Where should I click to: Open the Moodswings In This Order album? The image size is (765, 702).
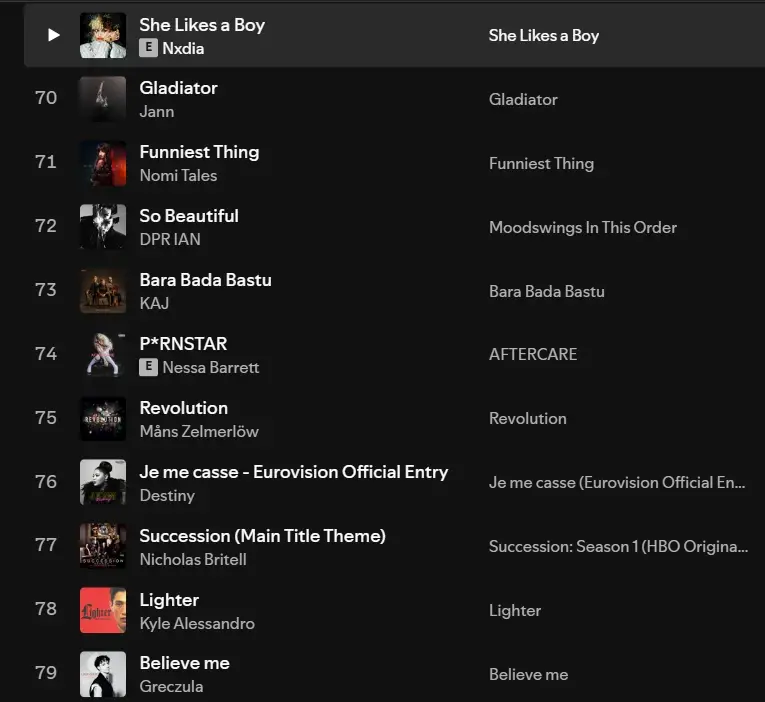[582, 227]
